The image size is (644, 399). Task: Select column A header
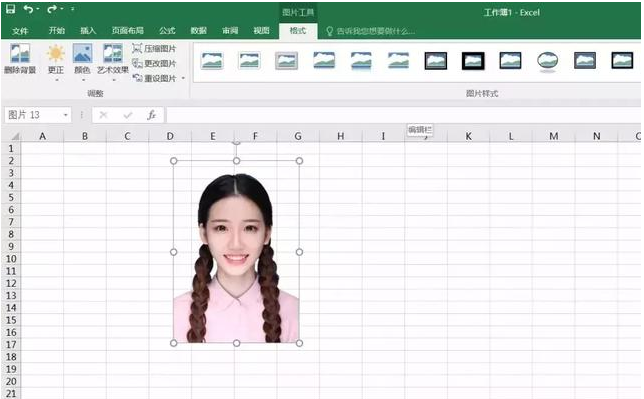[42, 136]
